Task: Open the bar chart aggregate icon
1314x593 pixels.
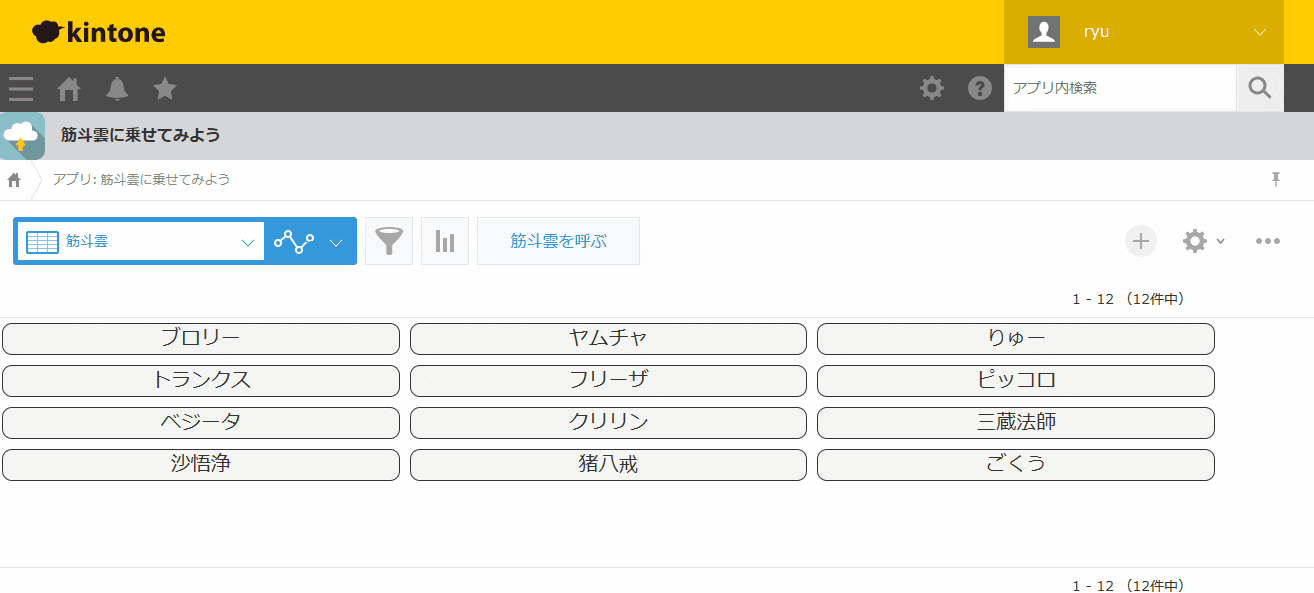Action: [x=445, y=241]
